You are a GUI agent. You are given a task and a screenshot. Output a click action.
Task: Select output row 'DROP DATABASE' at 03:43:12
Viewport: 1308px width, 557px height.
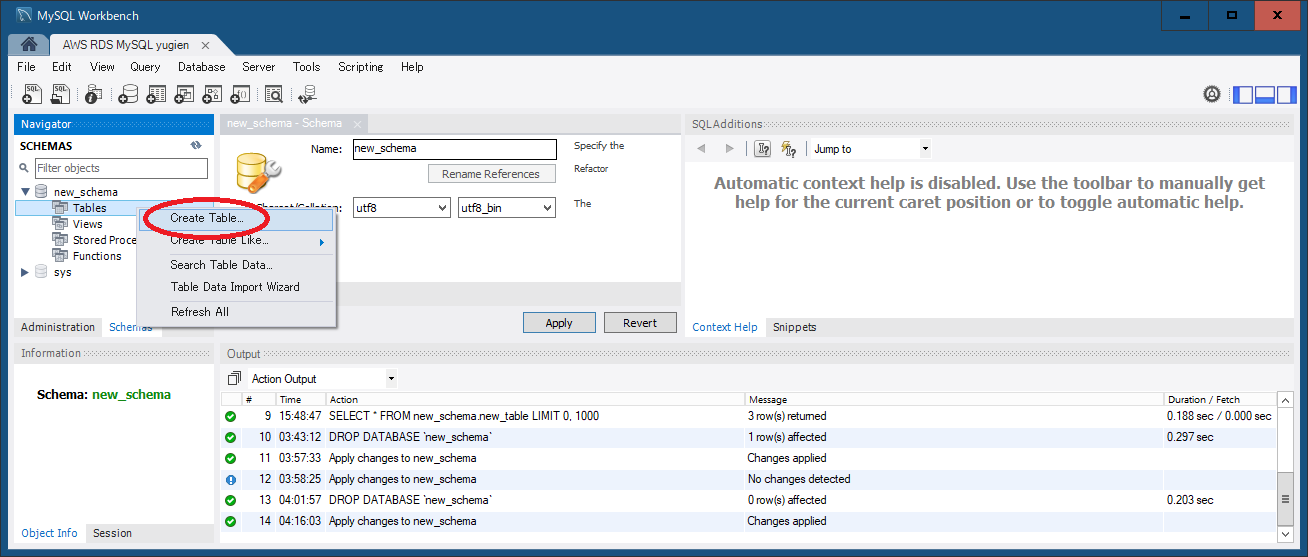(x=748, y=437)
